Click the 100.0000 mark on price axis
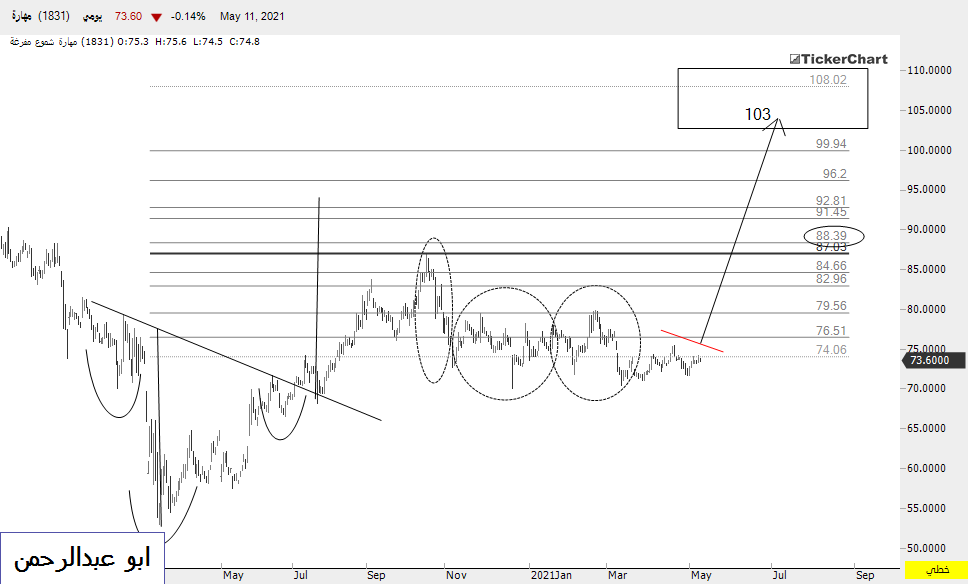This screenshot has width=968, height=584. coord(928,150)
